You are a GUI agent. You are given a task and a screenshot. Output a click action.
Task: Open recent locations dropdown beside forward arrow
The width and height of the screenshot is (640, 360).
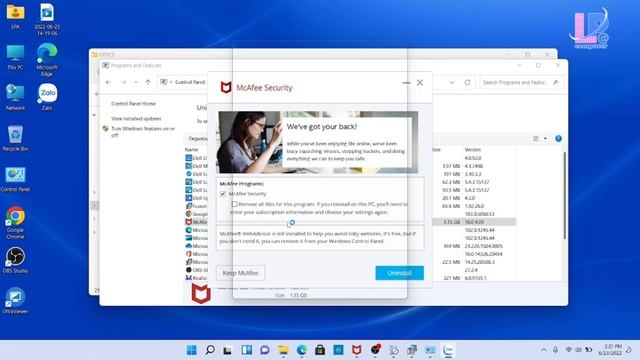pos(136,82)
